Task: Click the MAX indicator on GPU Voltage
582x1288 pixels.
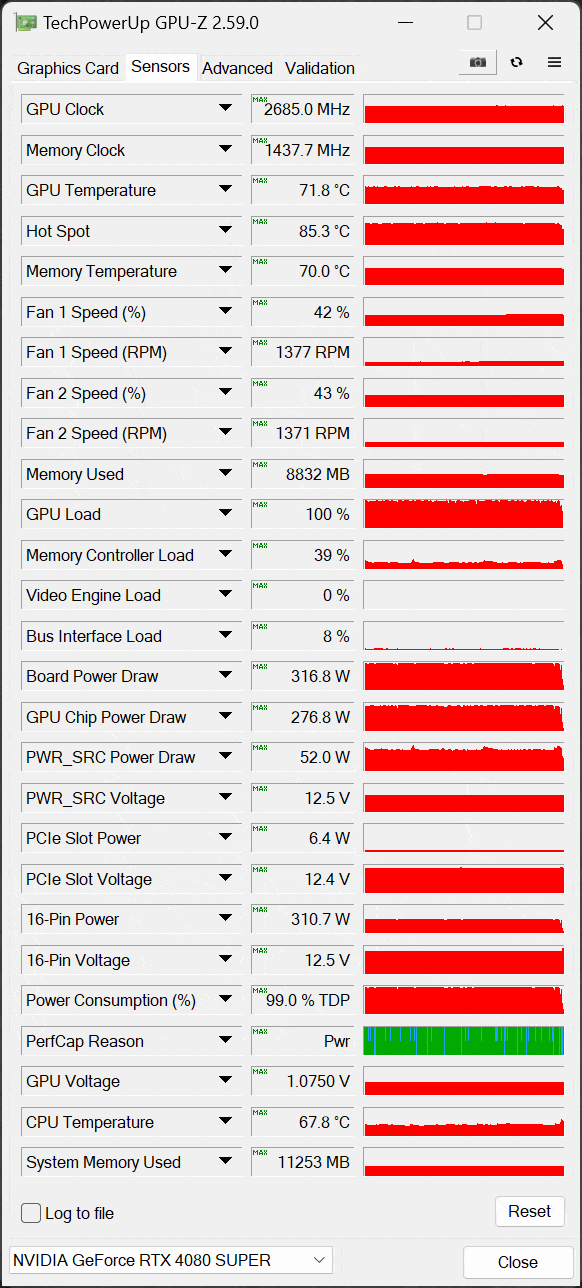Action: click(x=260, y=1072)
